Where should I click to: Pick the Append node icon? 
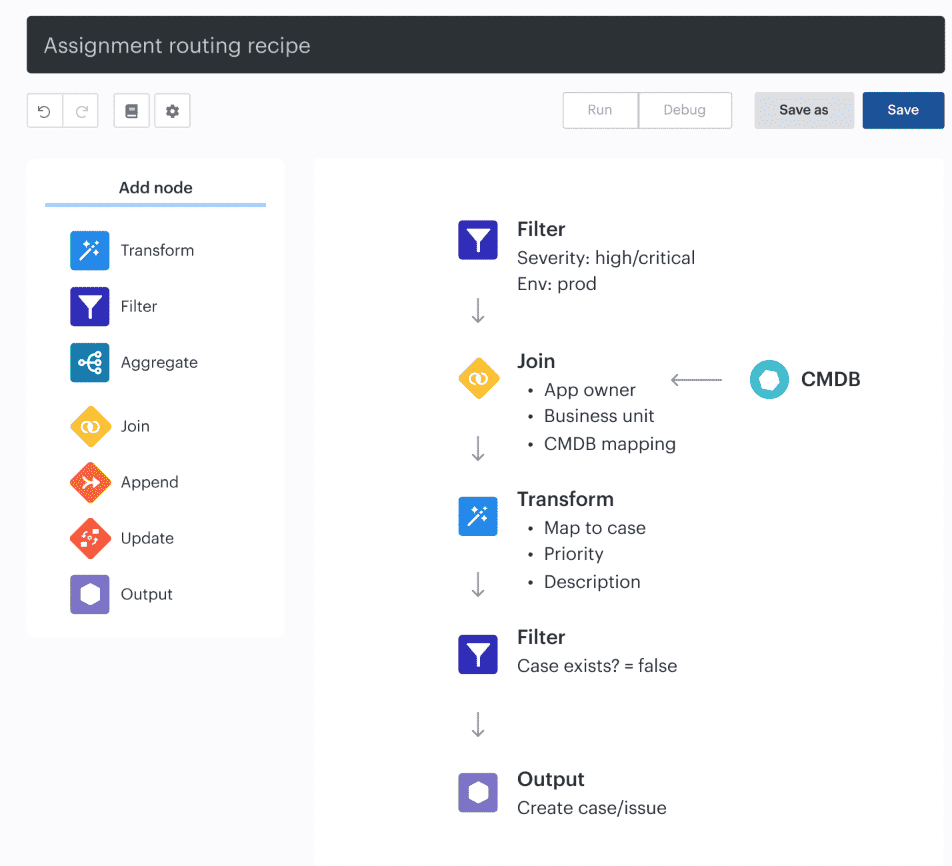click(90, 483)
